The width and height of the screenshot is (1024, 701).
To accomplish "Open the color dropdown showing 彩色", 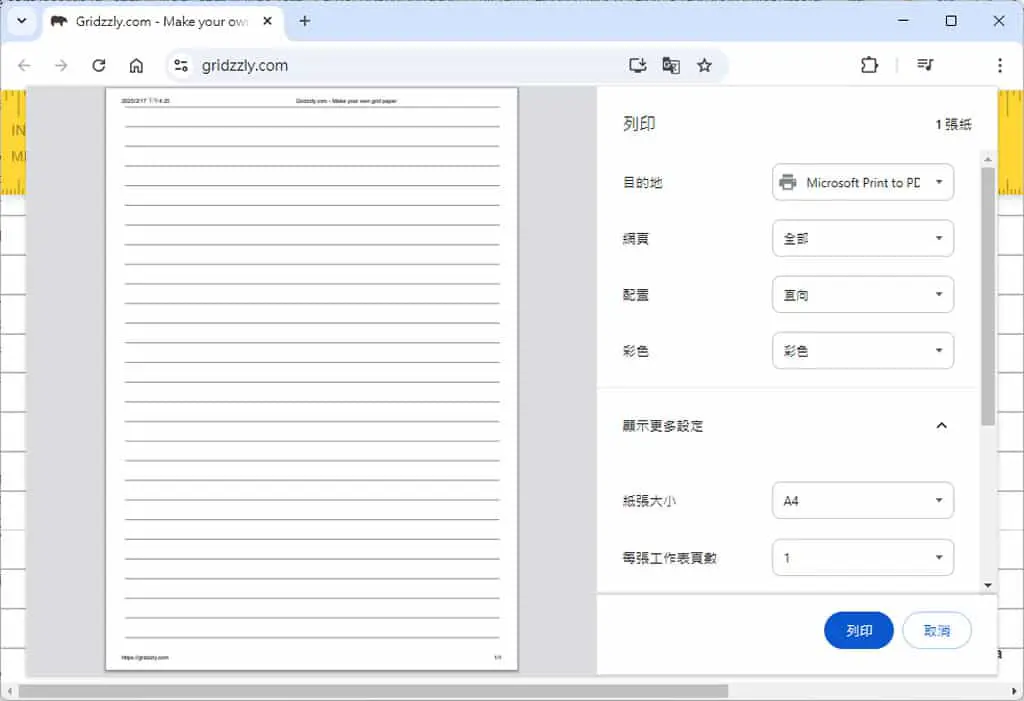I will point(863,351).
